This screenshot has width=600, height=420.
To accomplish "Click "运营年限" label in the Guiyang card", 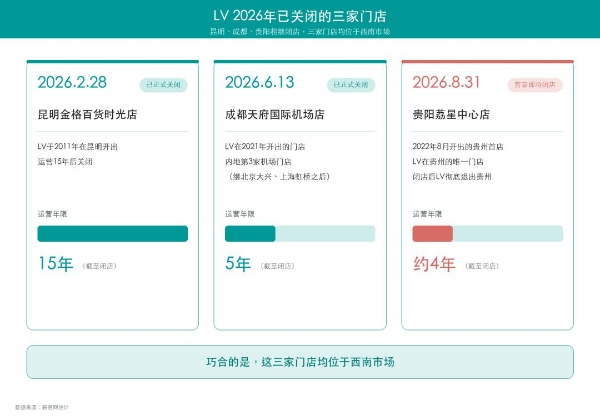I will click(x=427, y=214).
